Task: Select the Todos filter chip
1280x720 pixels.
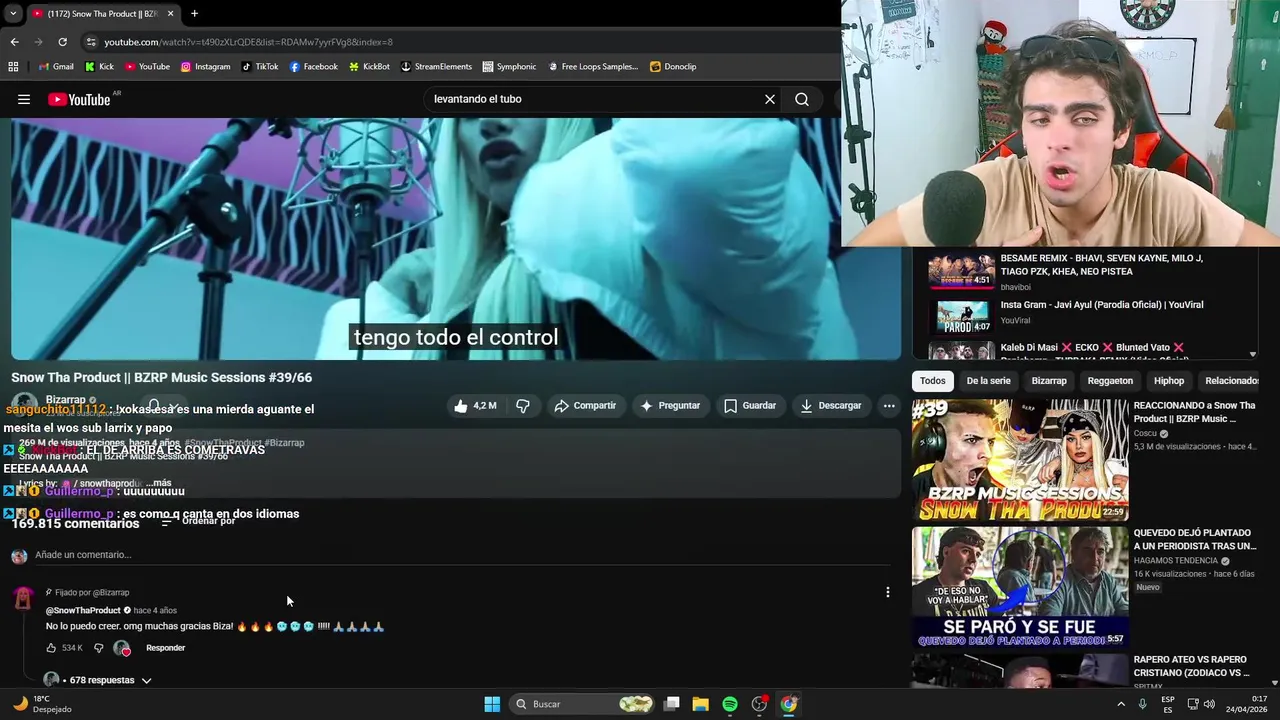Action: pyautogui.click(x=933, y=381)
